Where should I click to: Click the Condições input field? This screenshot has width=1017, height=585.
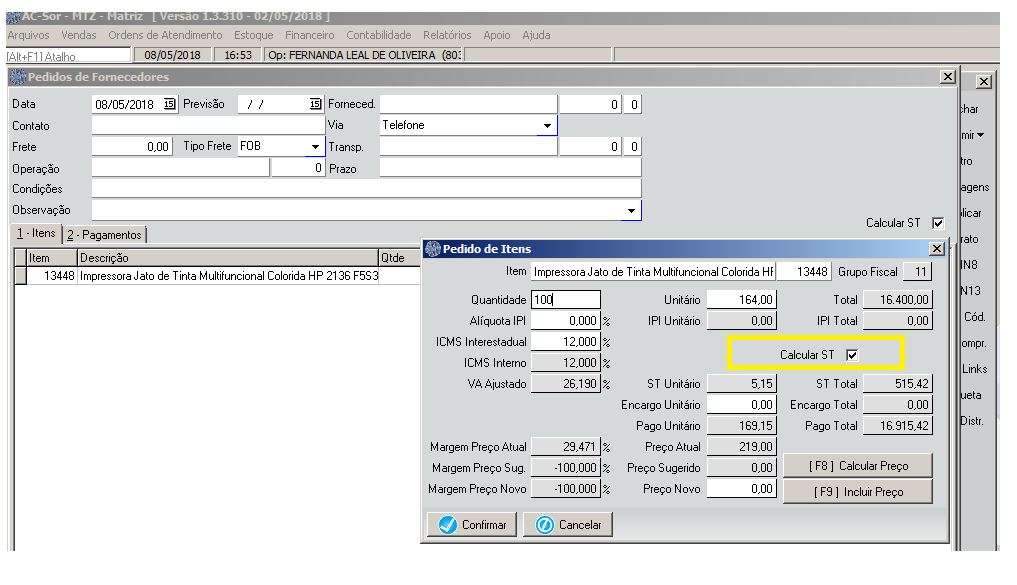tap(366, 189)
